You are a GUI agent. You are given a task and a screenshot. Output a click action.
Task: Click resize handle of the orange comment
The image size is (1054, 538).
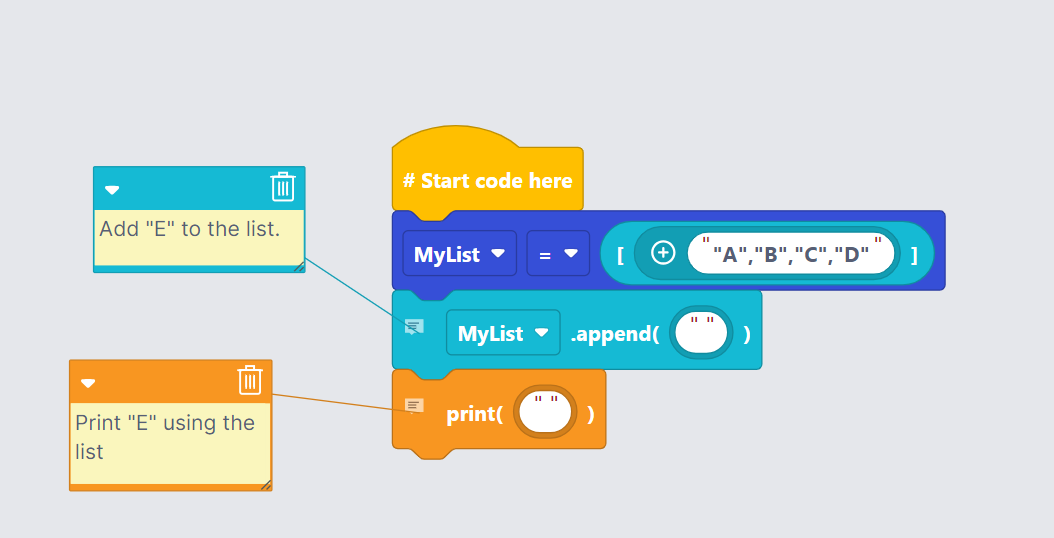click(x=265, y=485)
